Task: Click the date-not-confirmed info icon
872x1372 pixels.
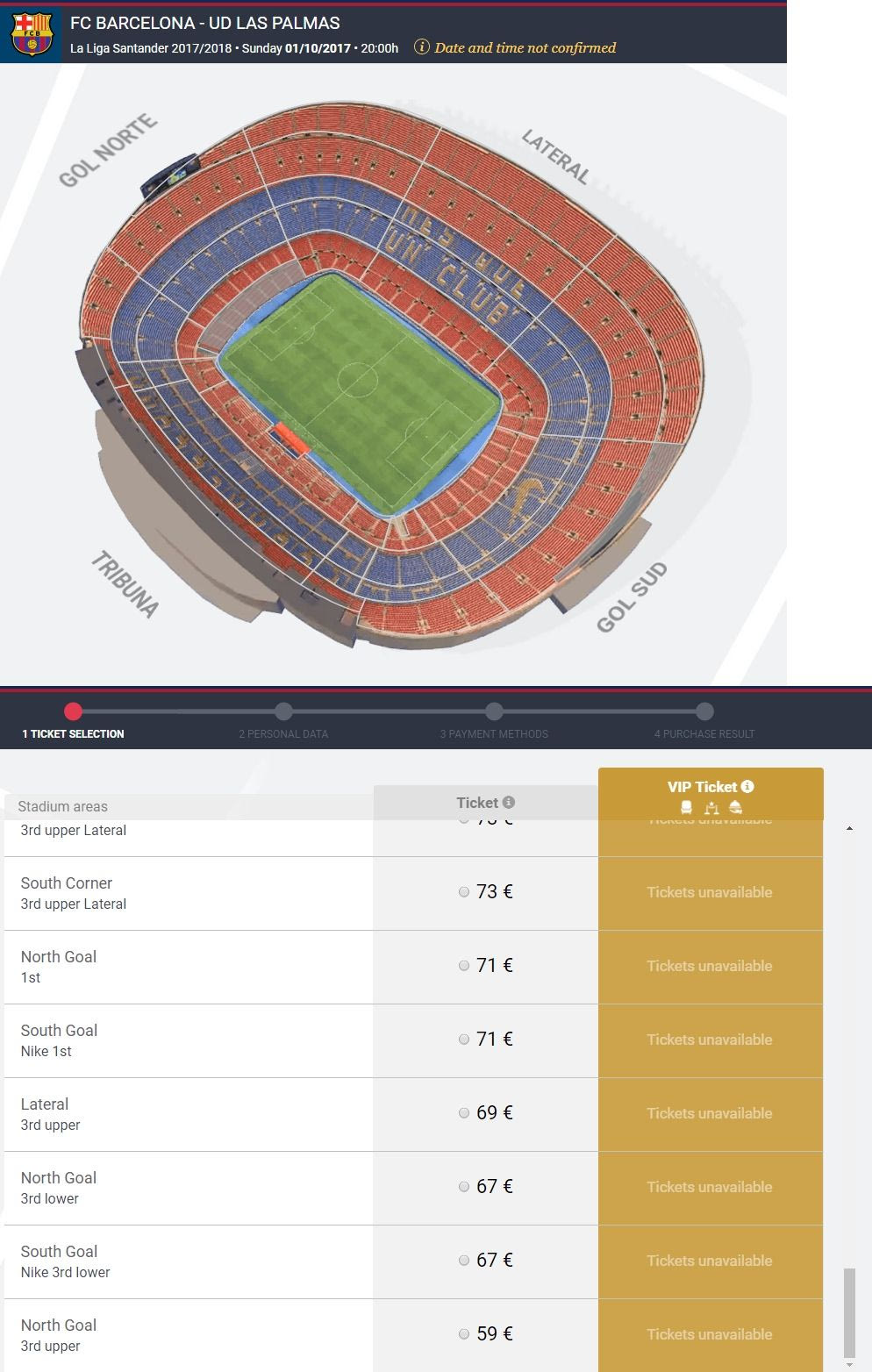Action: 421,47
